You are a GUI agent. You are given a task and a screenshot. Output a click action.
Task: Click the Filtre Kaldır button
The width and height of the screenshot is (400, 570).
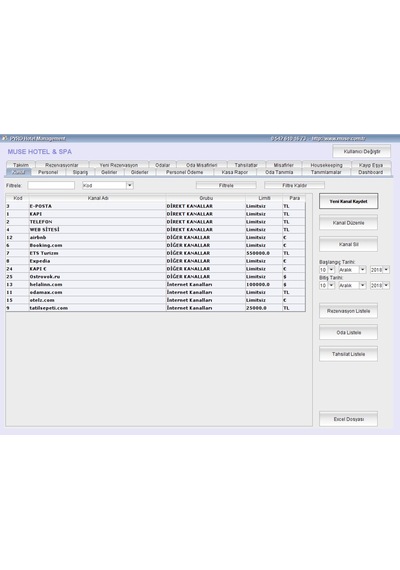295,185
